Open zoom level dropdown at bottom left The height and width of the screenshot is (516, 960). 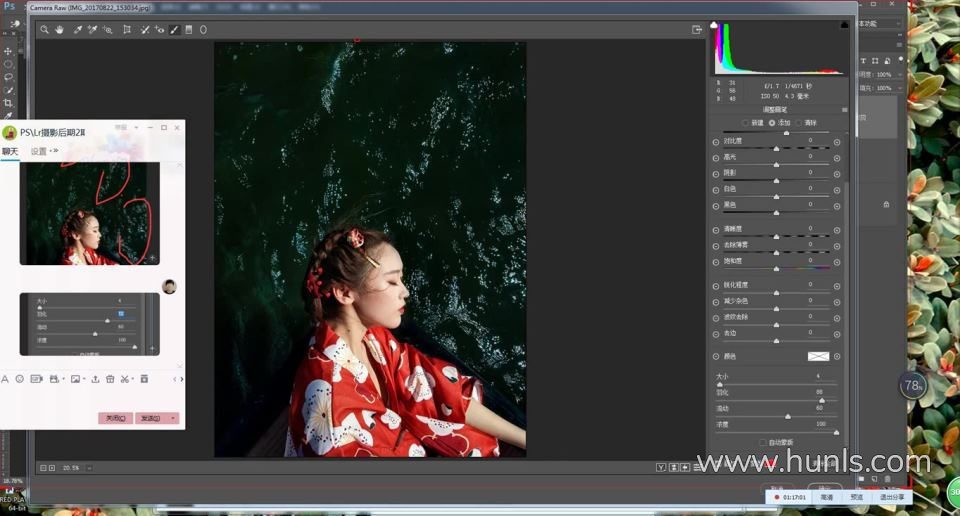(x=89, y=468)
